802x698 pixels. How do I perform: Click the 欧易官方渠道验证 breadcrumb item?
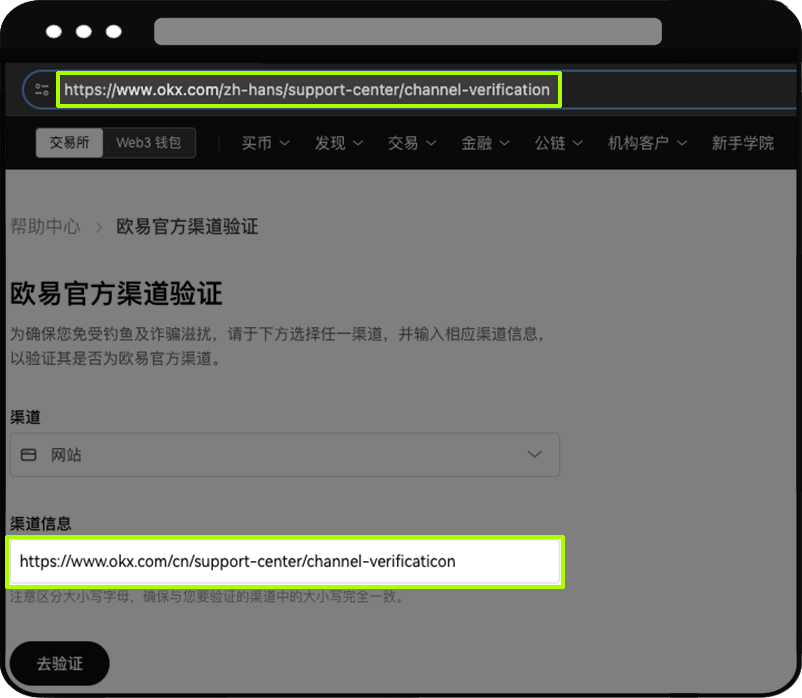point(187,227)
